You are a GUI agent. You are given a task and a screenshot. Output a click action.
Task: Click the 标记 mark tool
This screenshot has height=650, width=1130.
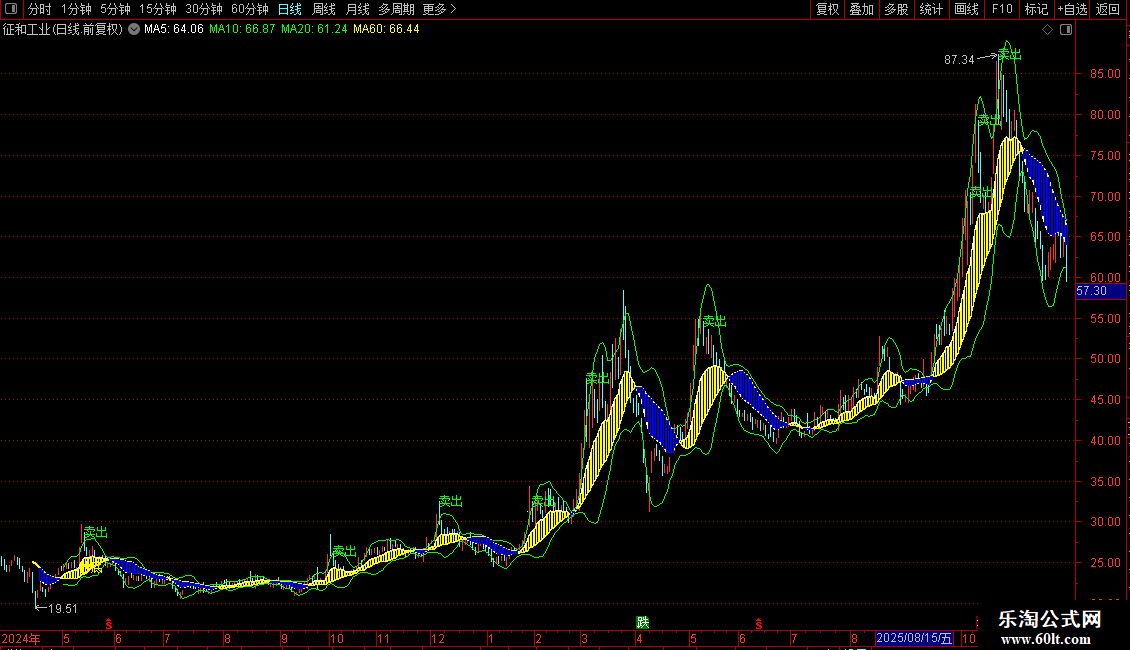[1036, 9]
